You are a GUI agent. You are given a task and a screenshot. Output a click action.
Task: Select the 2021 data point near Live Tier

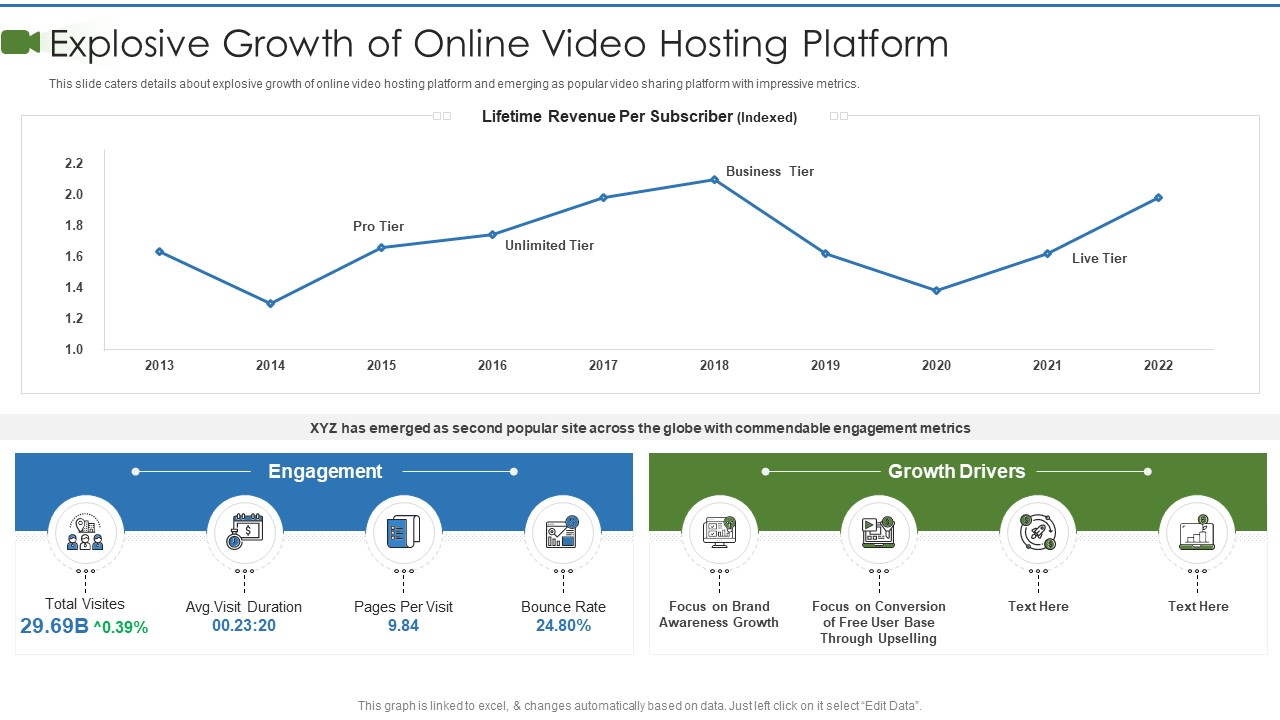point(1047,254)
